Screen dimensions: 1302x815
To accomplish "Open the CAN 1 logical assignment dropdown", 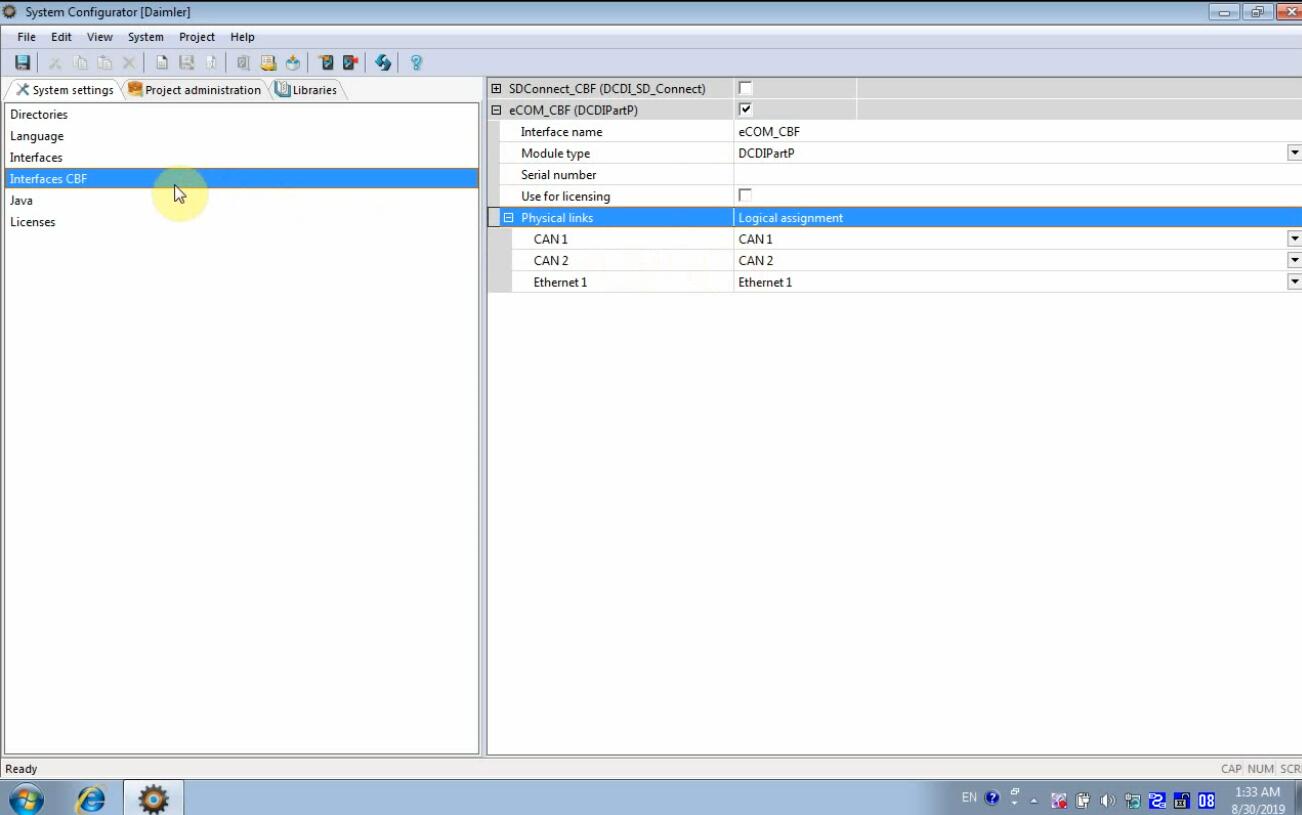I will pyautogui.click(x=1294, y=239).
